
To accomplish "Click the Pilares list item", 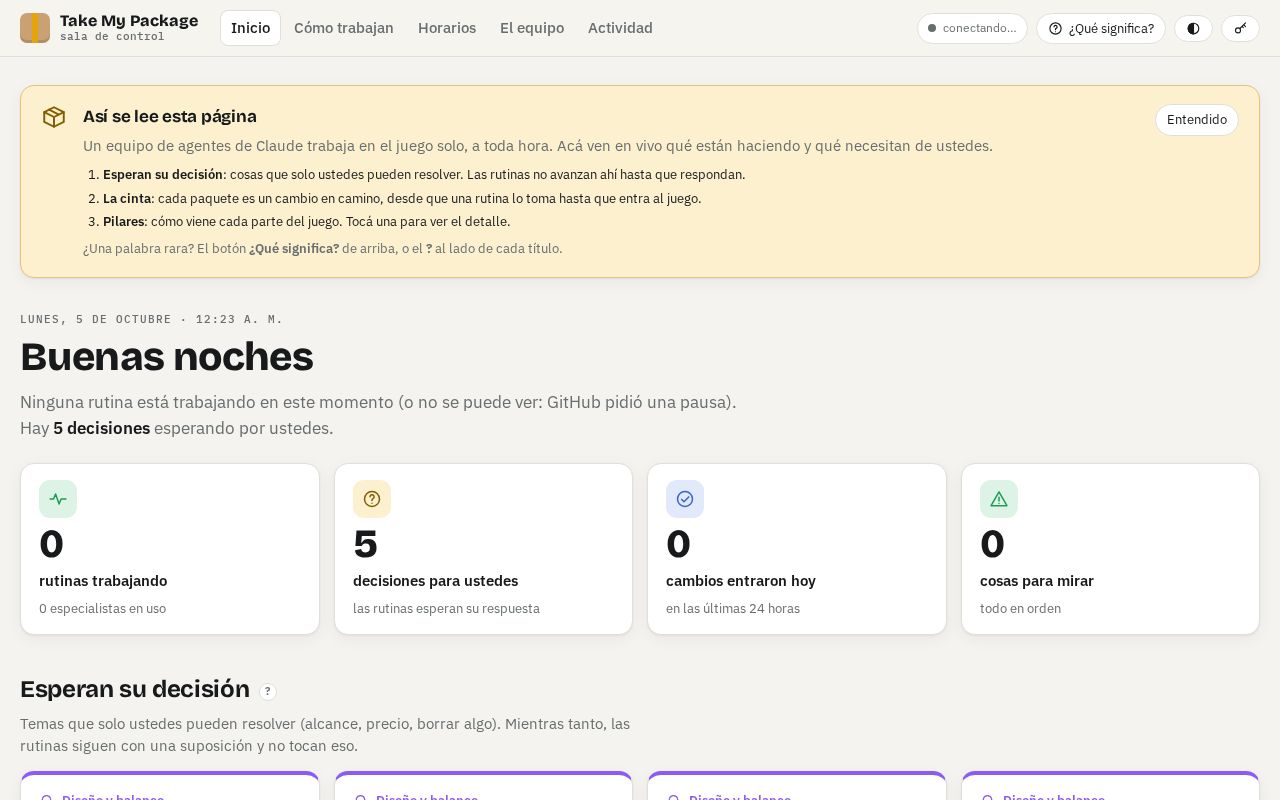I will (x=307, y=222).
